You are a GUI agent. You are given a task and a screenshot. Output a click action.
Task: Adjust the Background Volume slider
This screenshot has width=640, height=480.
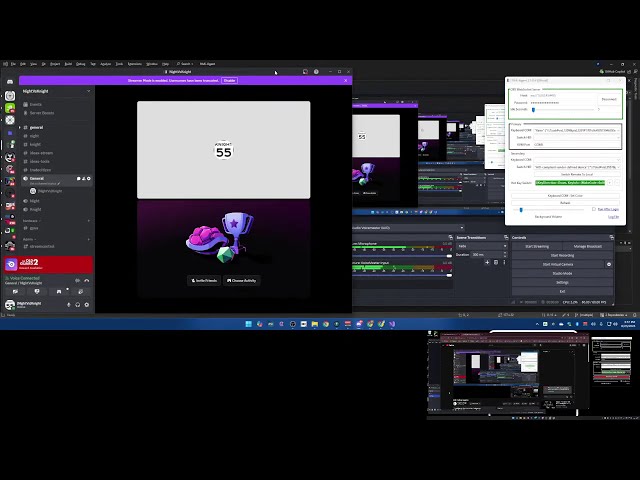pos(549,210)
